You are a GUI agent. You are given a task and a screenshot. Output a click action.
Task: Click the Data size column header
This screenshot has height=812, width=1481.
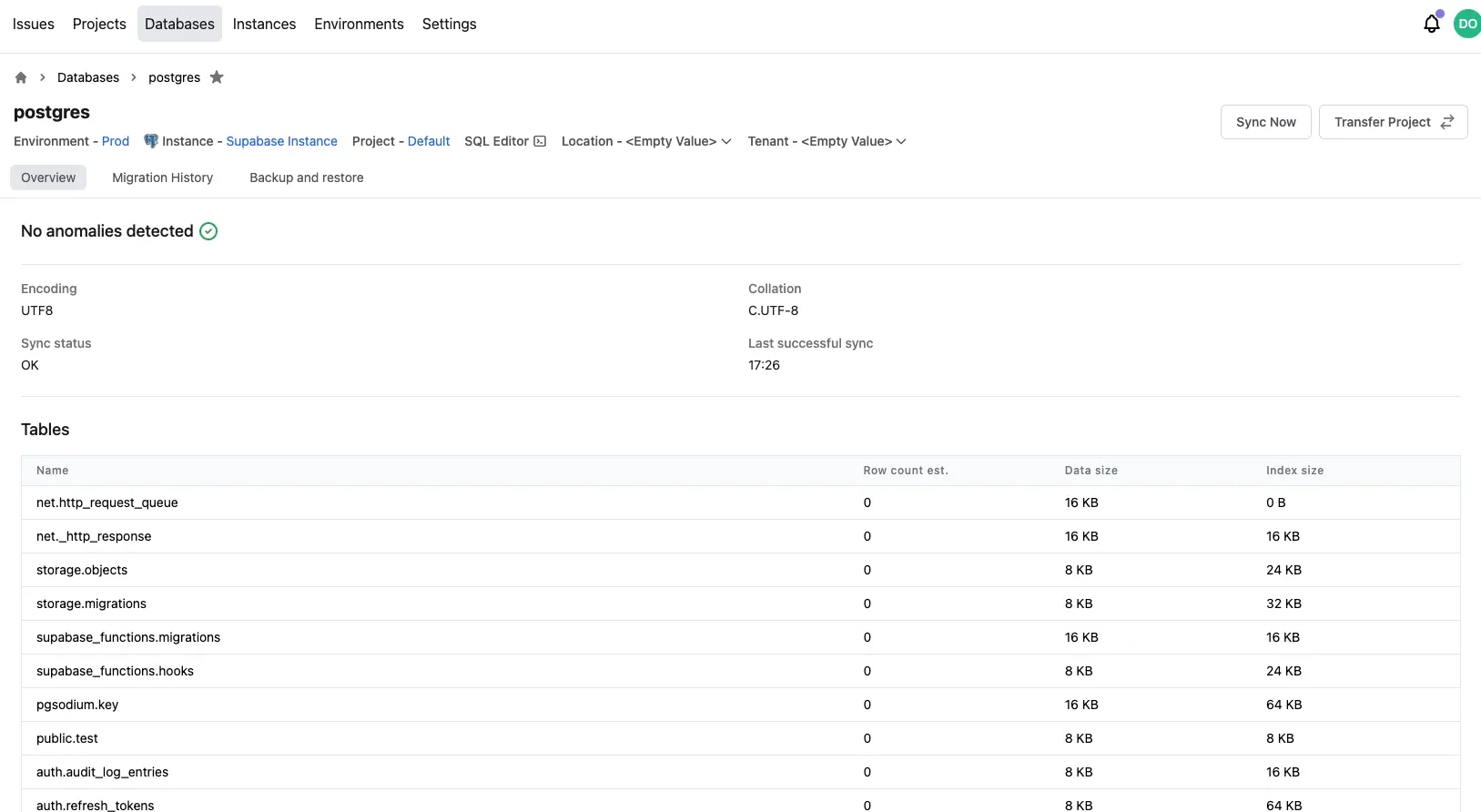click(1091, 471)
